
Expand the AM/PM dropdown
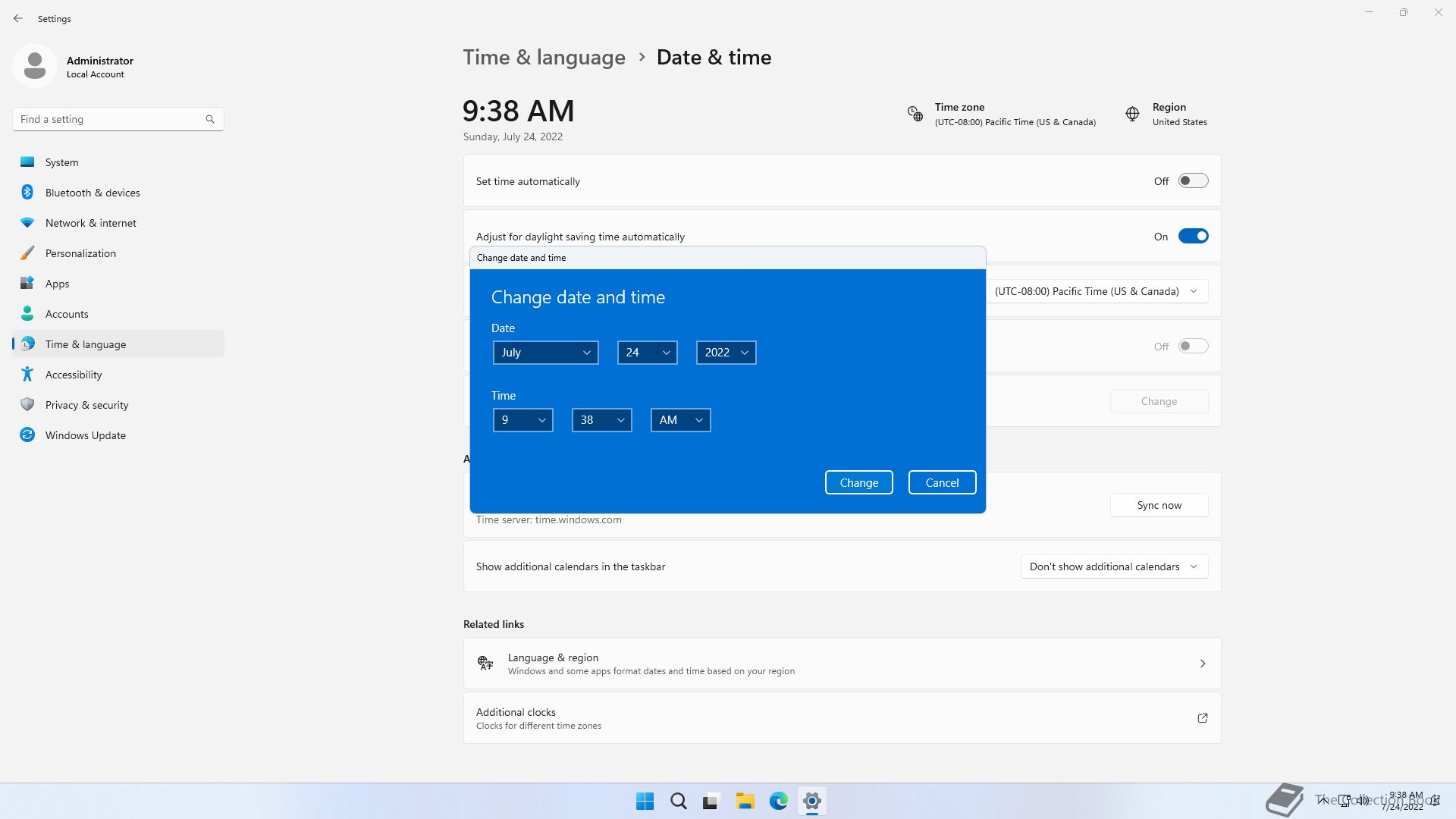680,420
